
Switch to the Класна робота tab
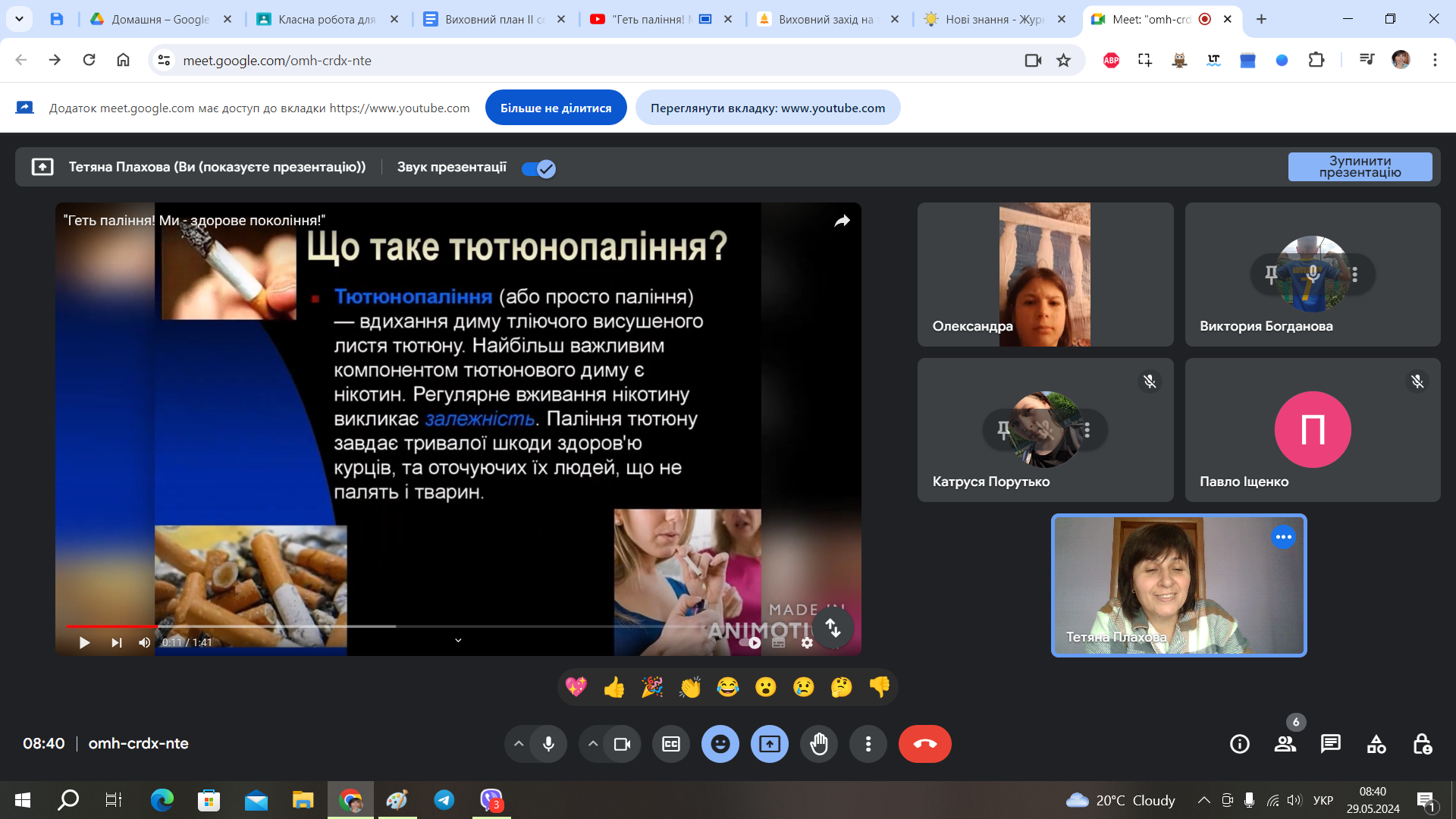326,19
